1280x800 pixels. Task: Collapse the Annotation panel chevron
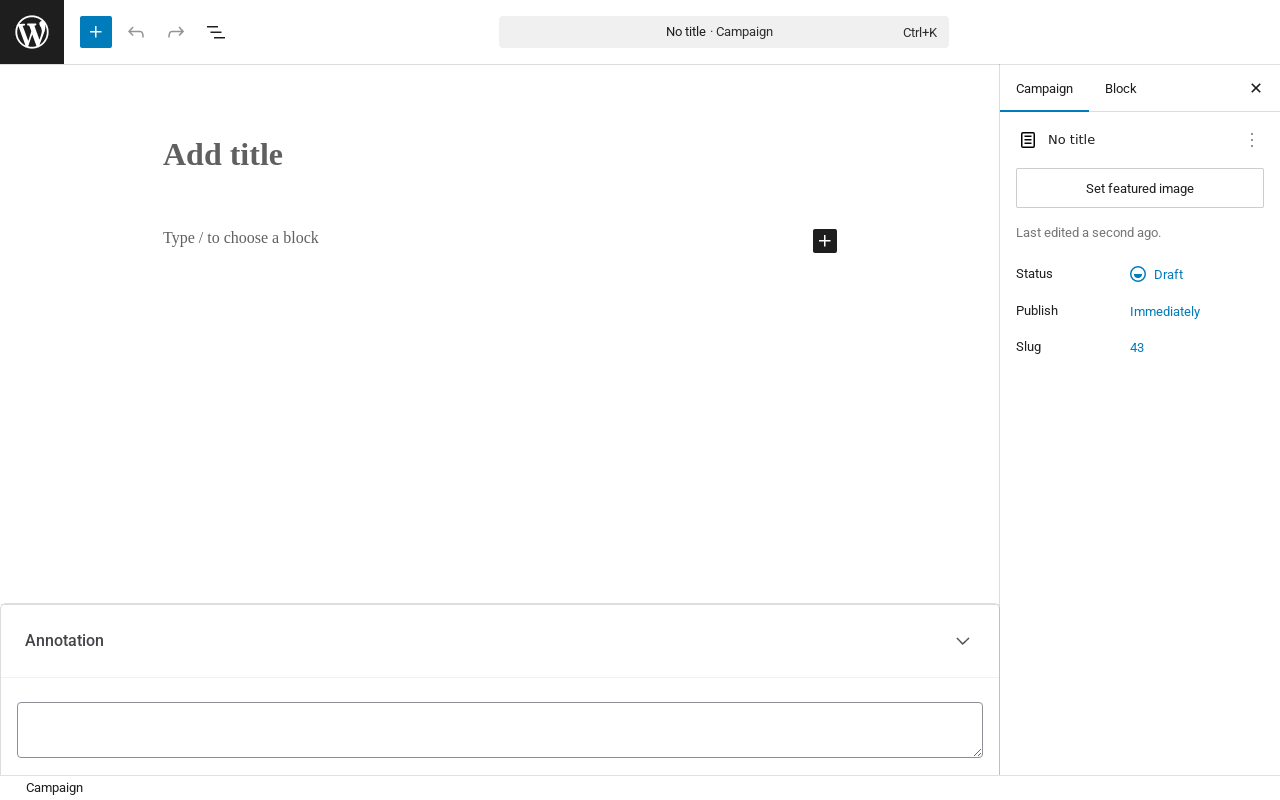[963, 641]
